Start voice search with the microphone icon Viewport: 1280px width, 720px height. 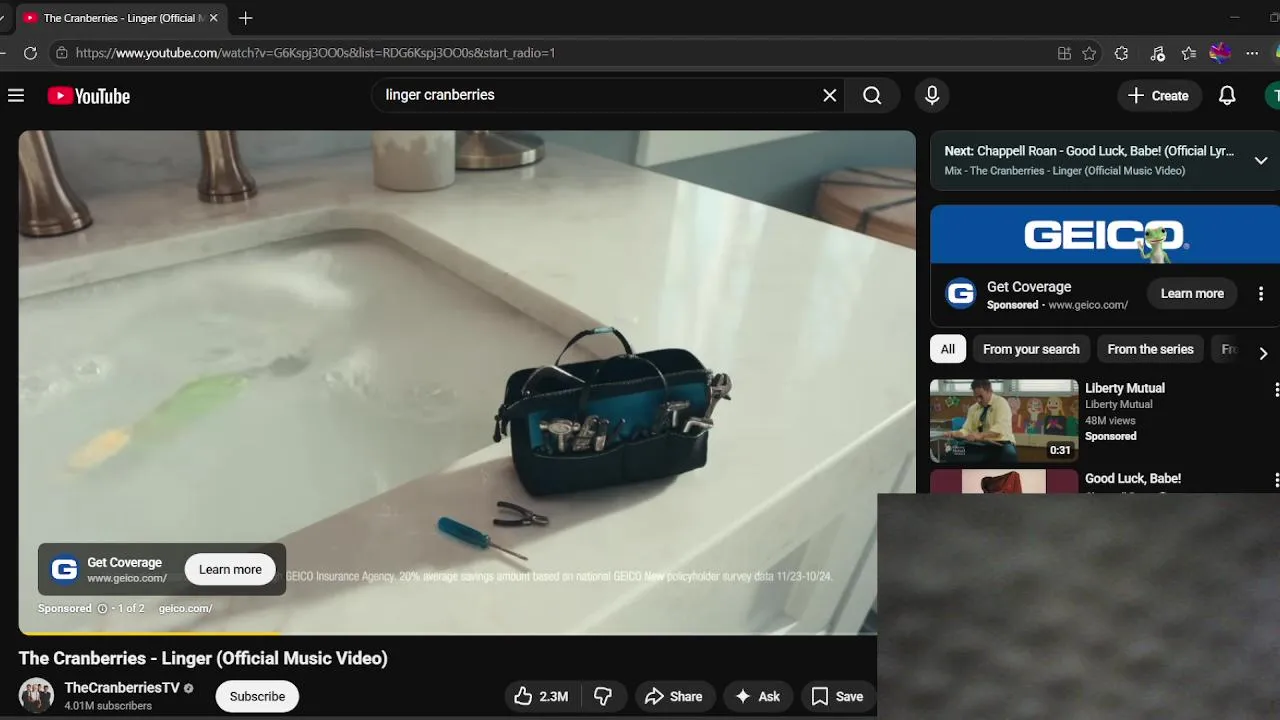[x=932, y=95]
